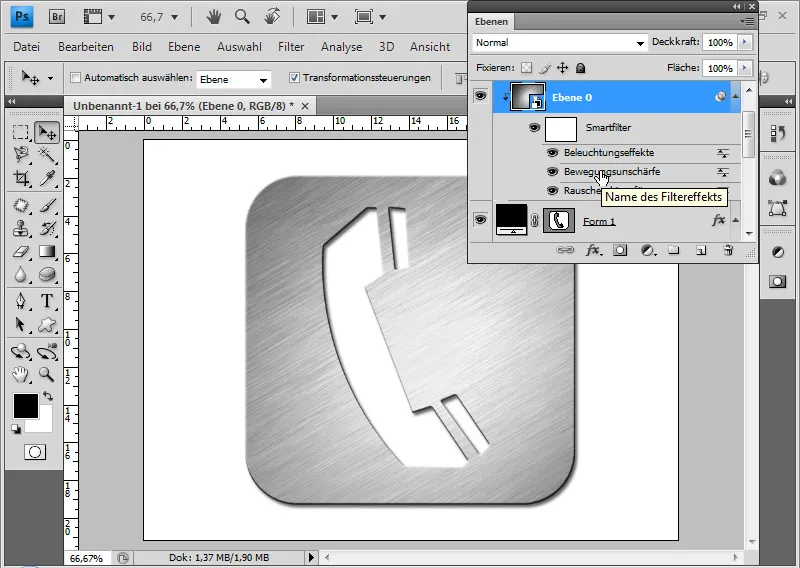This screenshot has height=568, width=800.
Task: Select the Pen tool
Action: (20, 301)
